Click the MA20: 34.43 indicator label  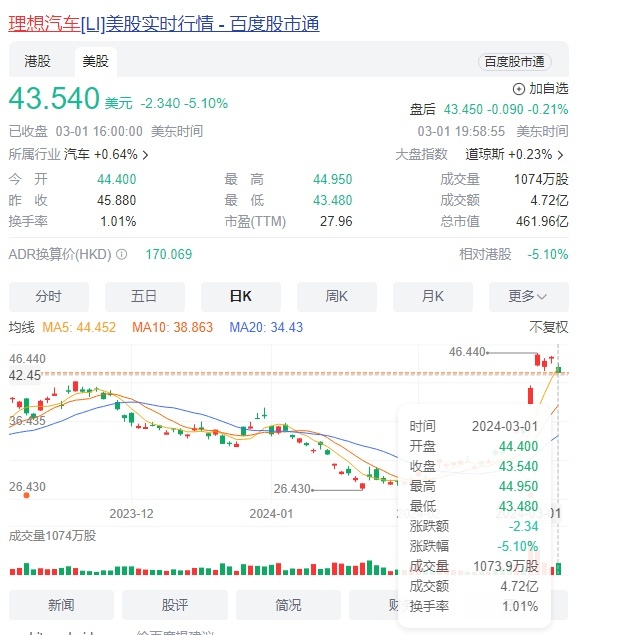tap(266, 327)
